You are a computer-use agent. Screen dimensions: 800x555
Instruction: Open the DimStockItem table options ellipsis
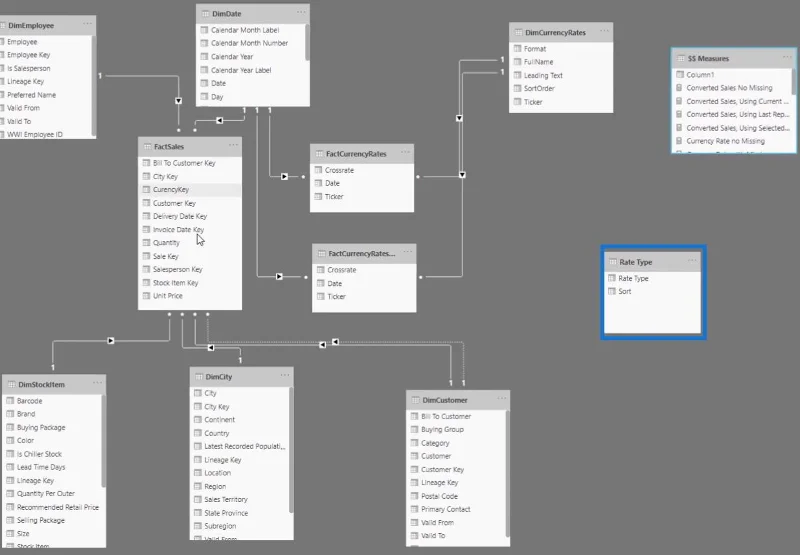pyautogui.click(x=97, y=383)
